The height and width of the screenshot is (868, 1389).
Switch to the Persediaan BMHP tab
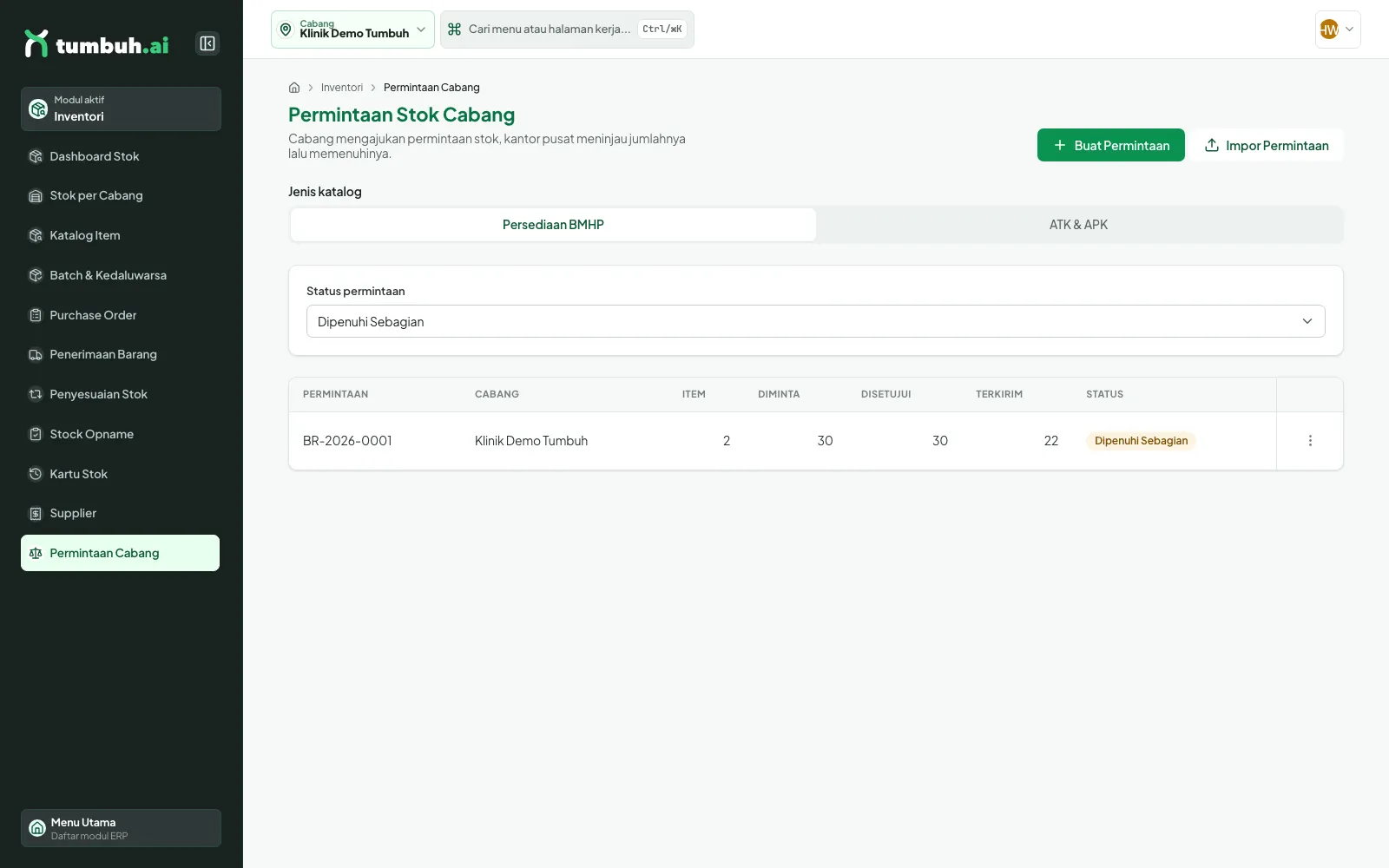553,225
